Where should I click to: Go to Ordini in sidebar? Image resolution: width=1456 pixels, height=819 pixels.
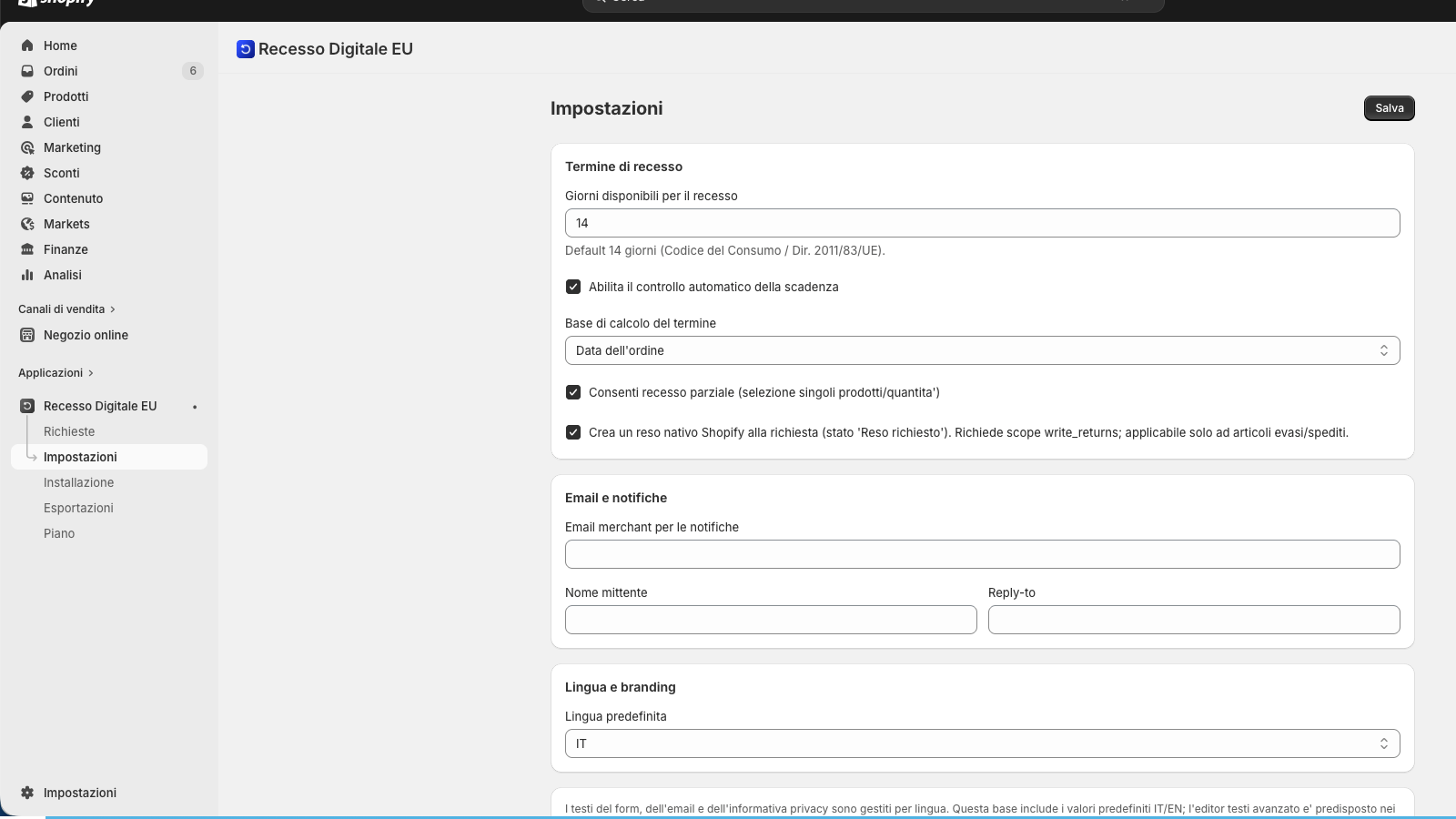click(x=109, y=71)
